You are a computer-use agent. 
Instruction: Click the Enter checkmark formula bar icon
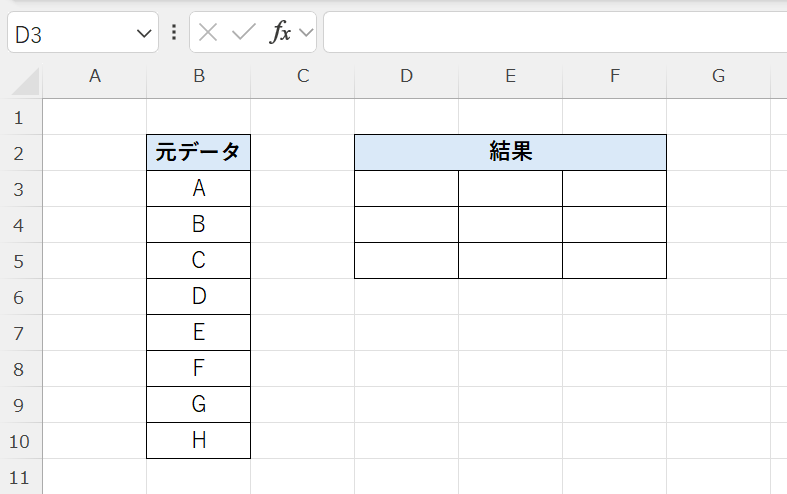pyautogui.click(x=244, y=33)
